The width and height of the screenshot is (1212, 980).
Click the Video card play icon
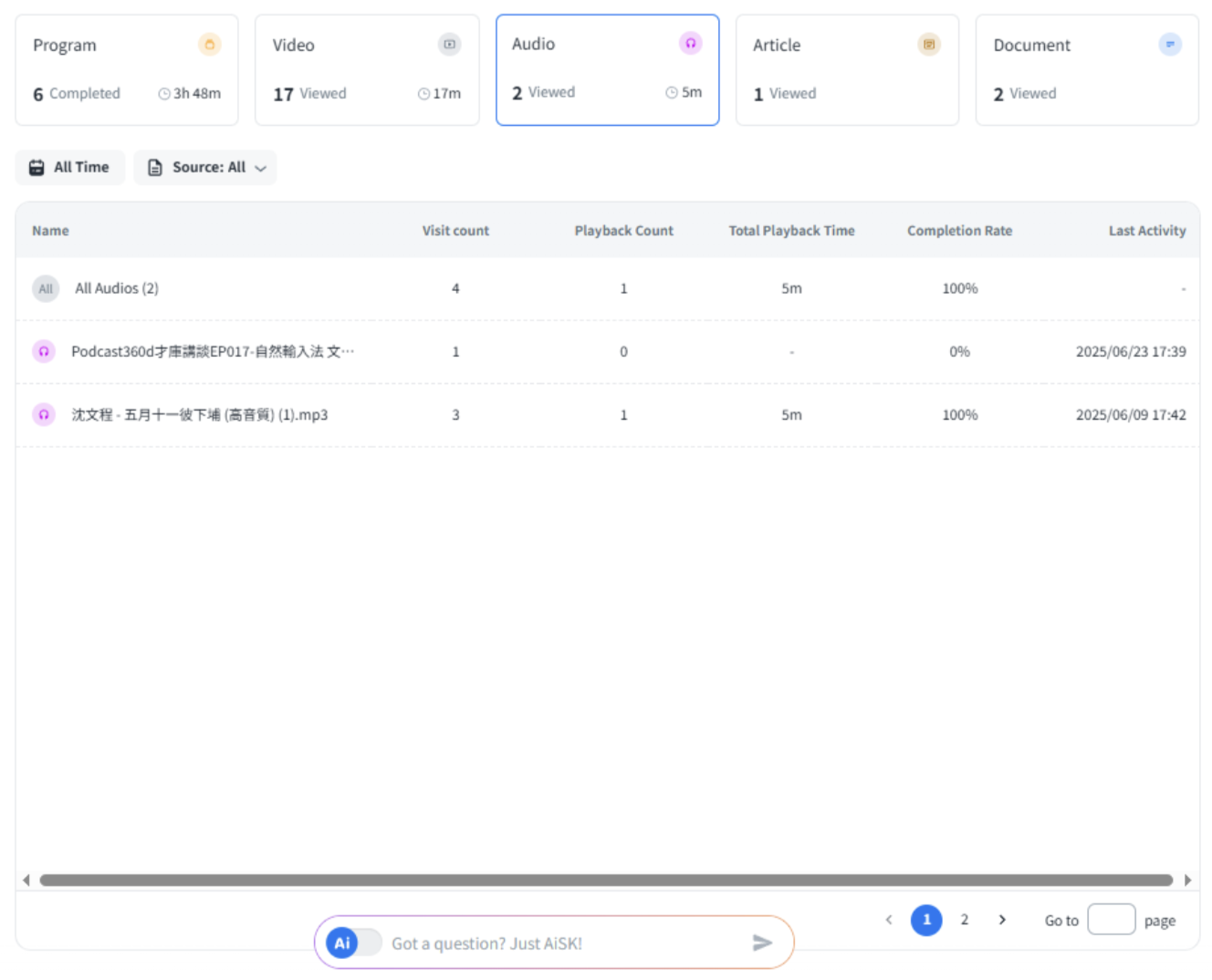click(x=449, y=45)
